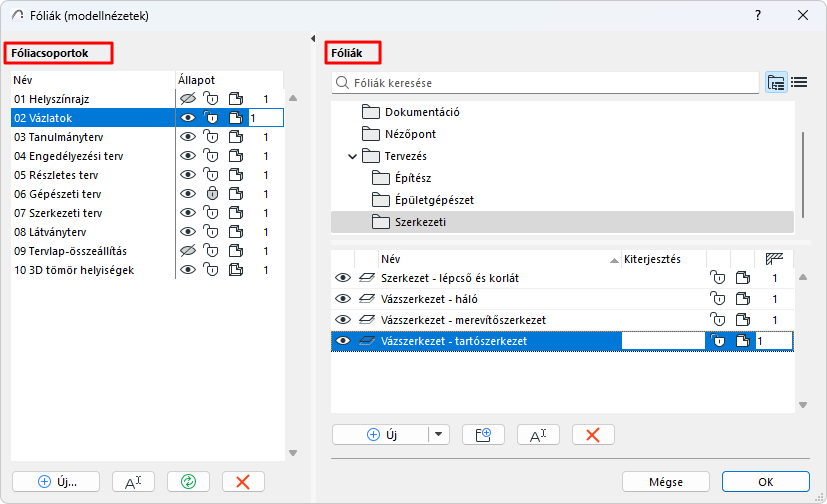Click wireframe icon of 10 3D tömör helyiségek
The height and width of the screenshot is (504, 827).
tap(235, 270)
